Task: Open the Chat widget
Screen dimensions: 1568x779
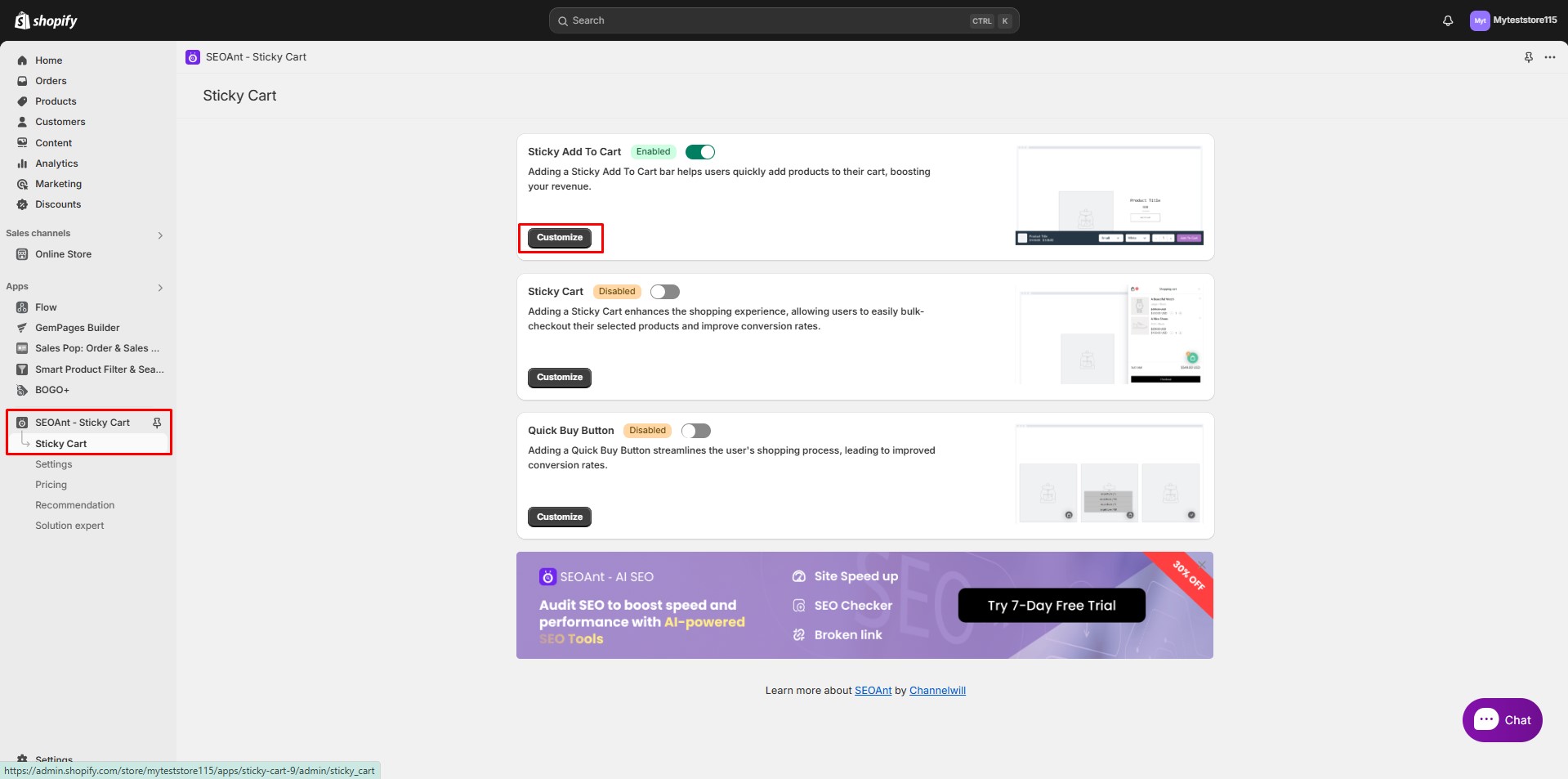Action: 1502,720
